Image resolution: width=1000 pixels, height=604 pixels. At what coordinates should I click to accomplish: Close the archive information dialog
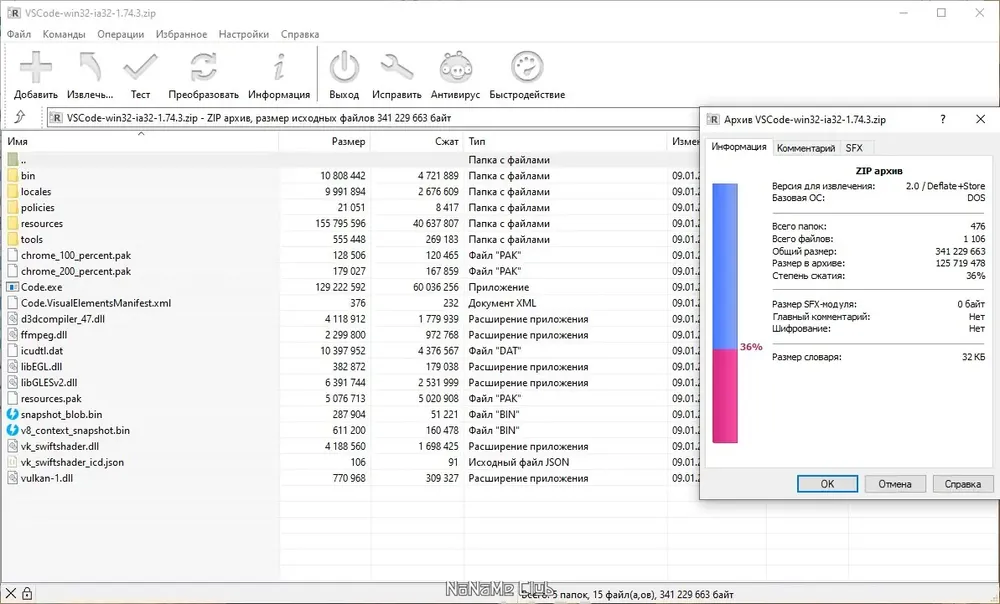pyautogui.click(x=980, y=119)
